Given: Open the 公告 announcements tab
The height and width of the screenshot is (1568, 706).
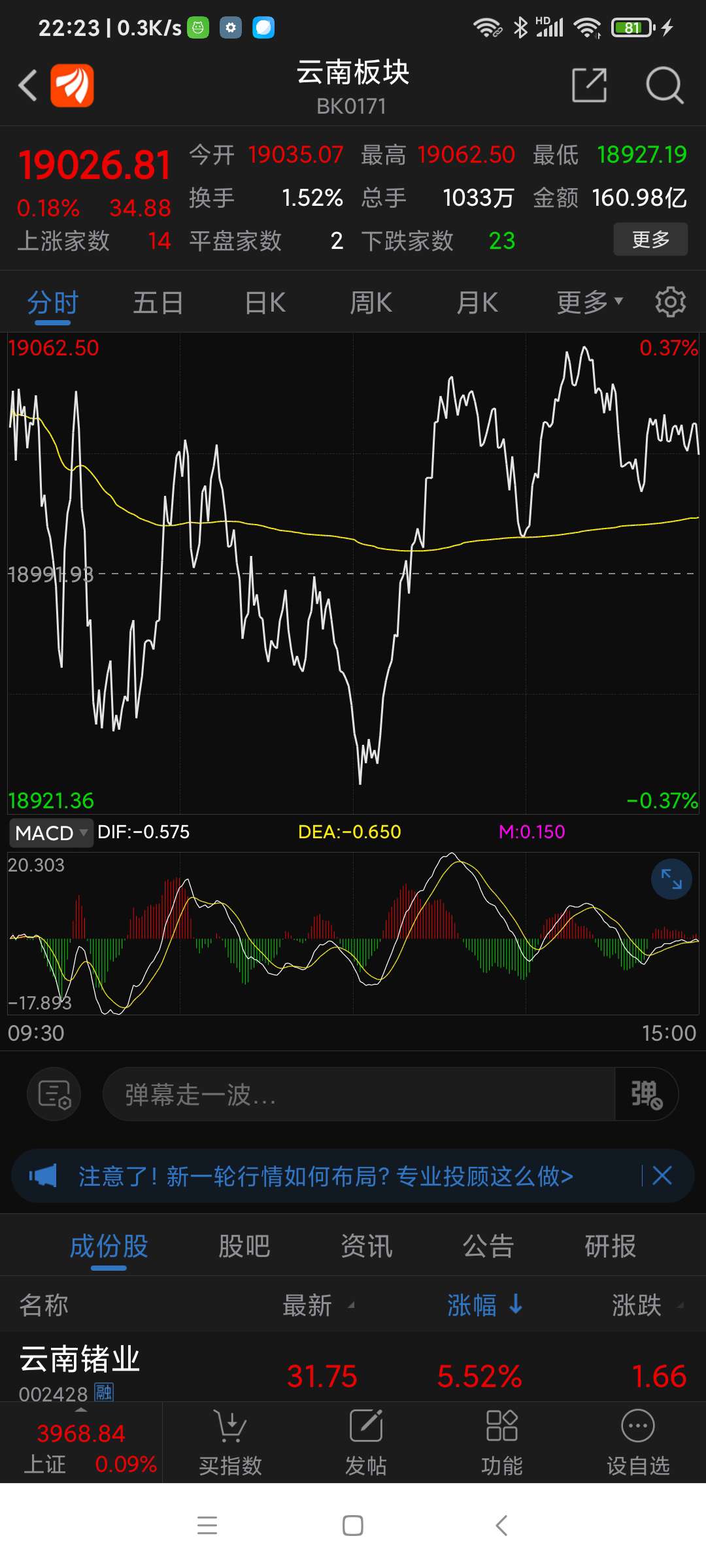Looking at the screenshot, I should (488, 1247).
